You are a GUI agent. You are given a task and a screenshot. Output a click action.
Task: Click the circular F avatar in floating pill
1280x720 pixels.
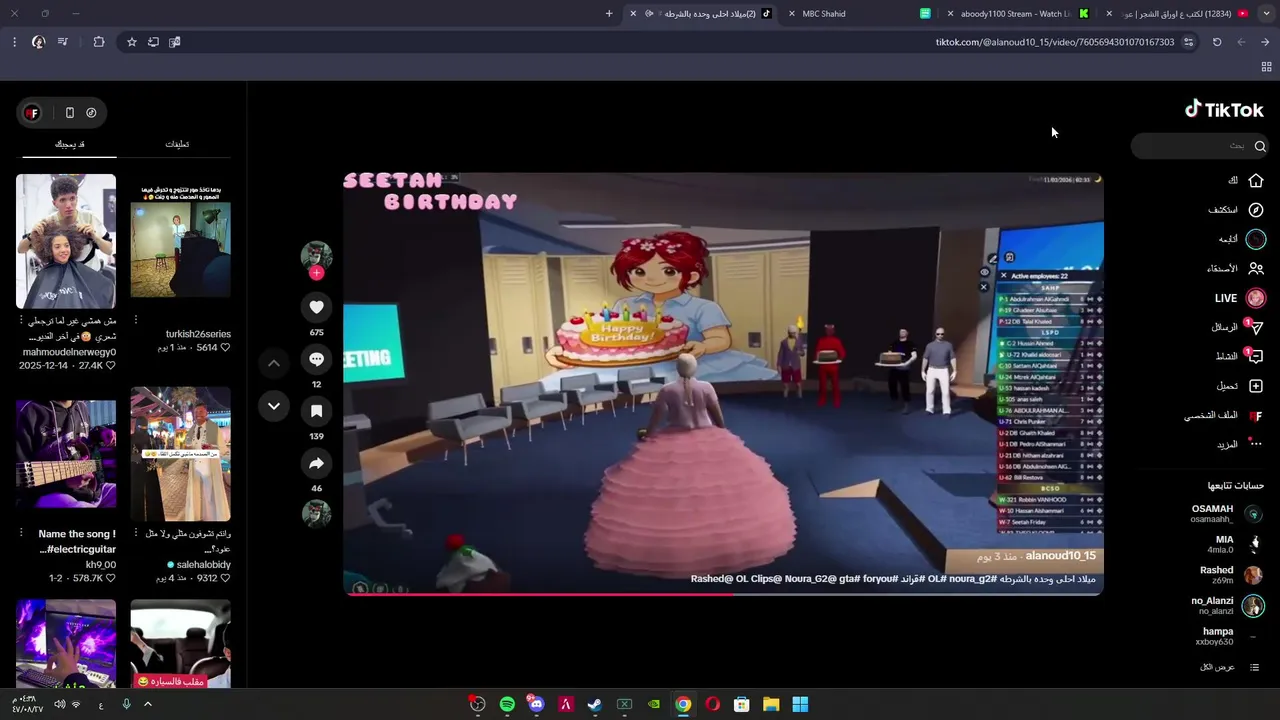[x=32, y=113]
